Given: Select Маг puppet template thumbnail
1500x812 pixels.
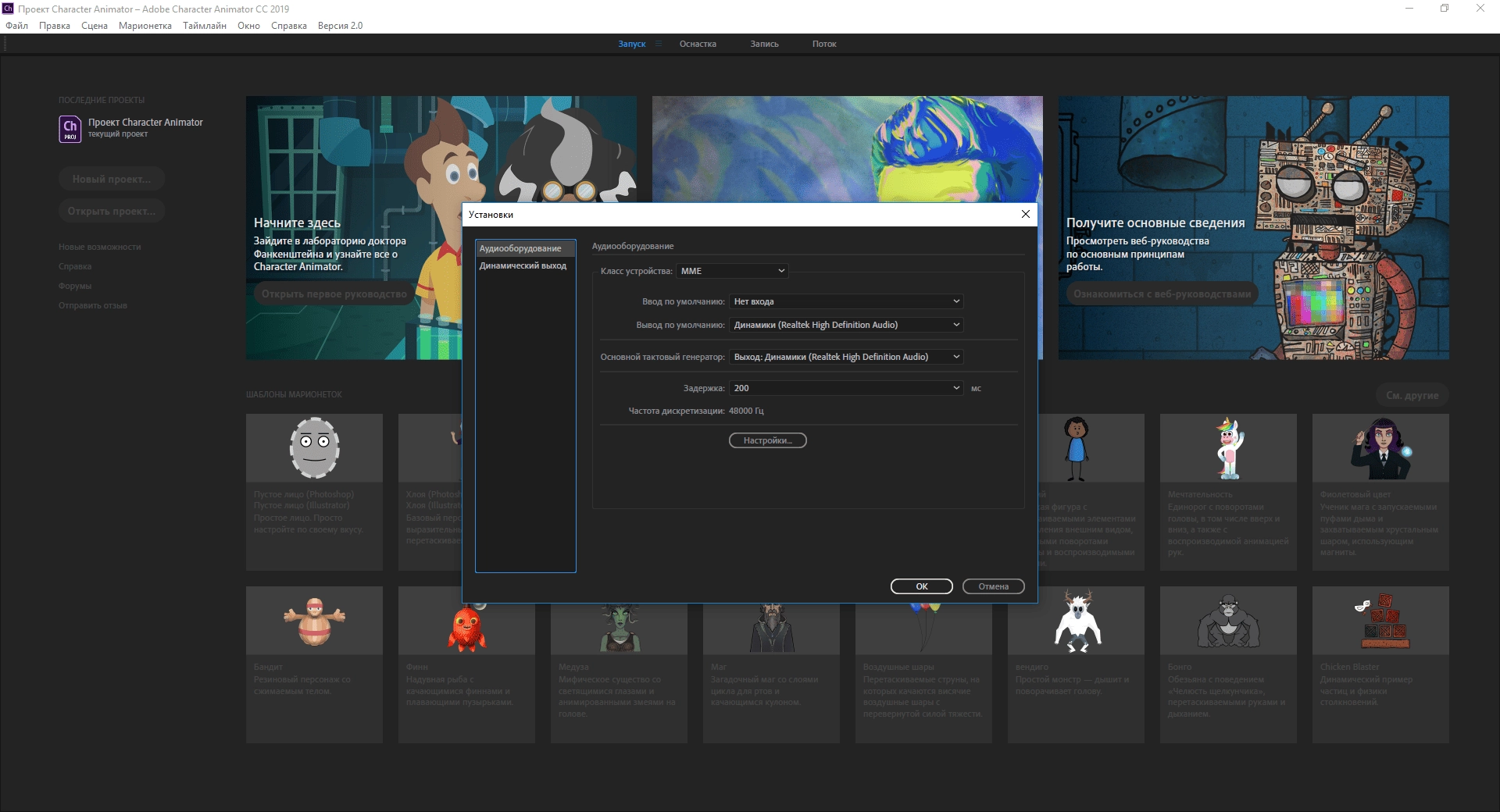Looking at the screenshot, I should coord(771,629).
